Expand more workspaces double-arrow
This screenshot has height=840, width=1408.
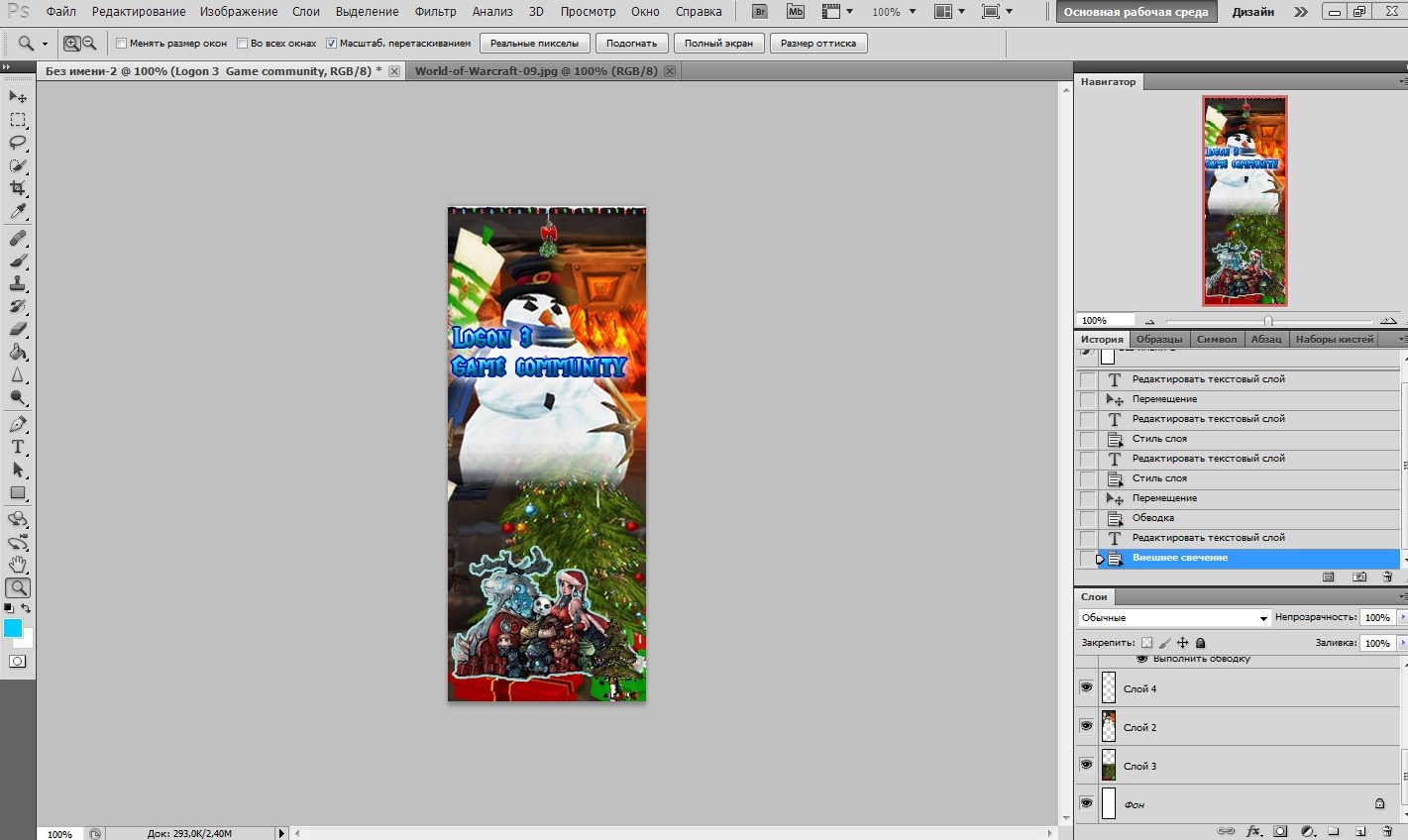coord(1300,12)
